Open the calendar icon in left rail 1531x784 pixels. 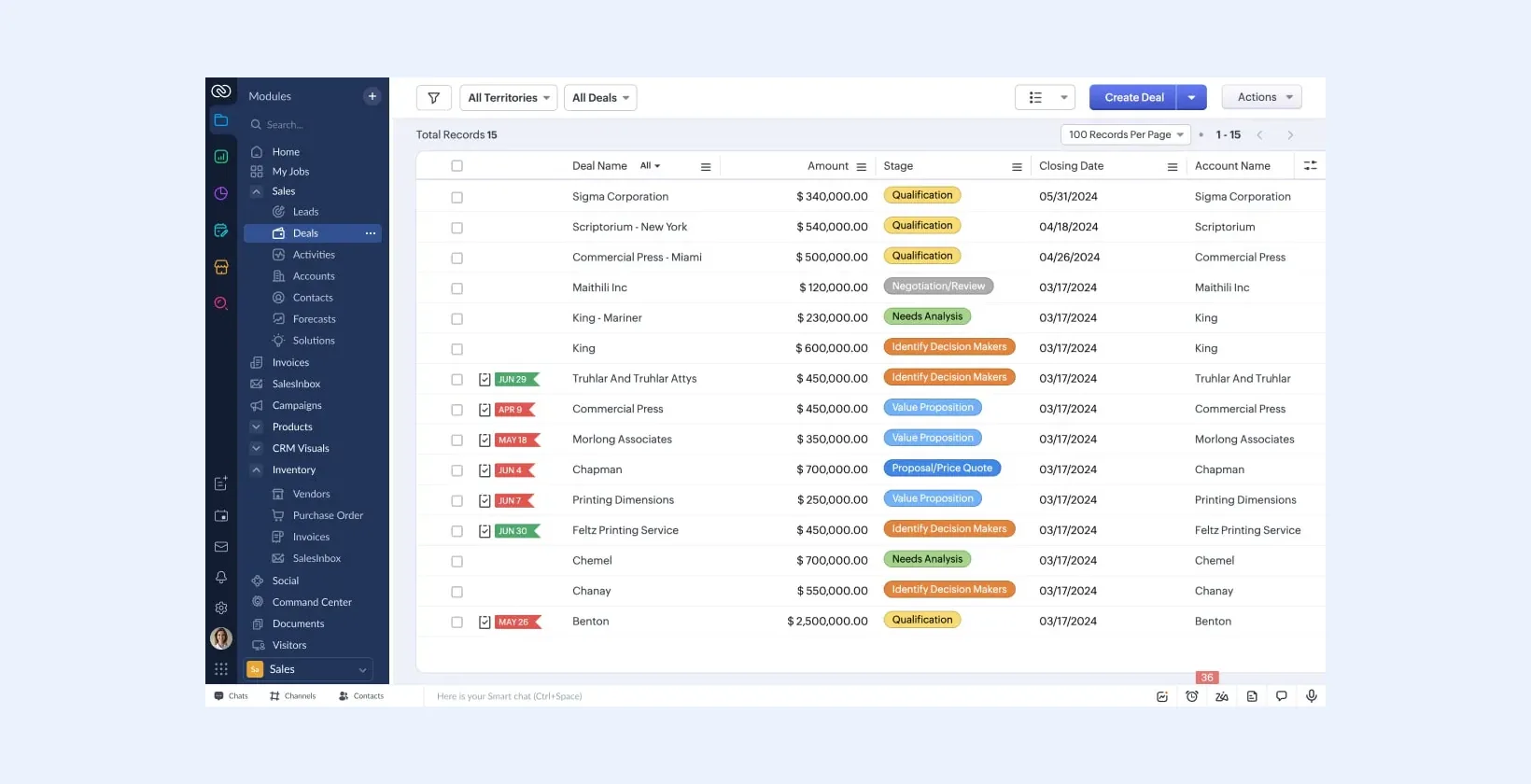pos(221,515)
